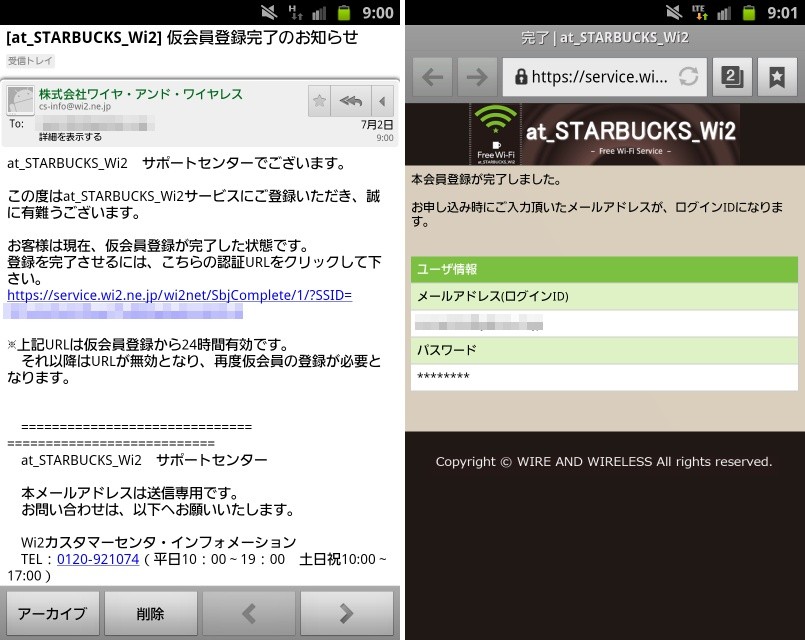The width and height of the screenshot is (805, 640).
Task: Tap the sender's avatar image
Action: tap(21, 101)
